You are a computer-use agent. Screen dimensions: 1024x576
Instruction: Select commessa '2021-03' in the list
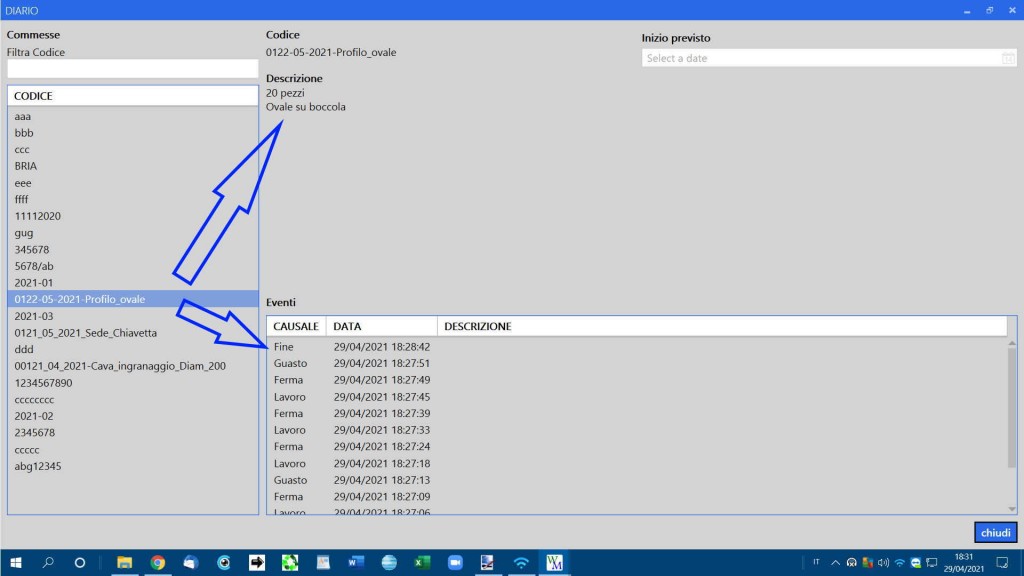(x=133, y=316)
